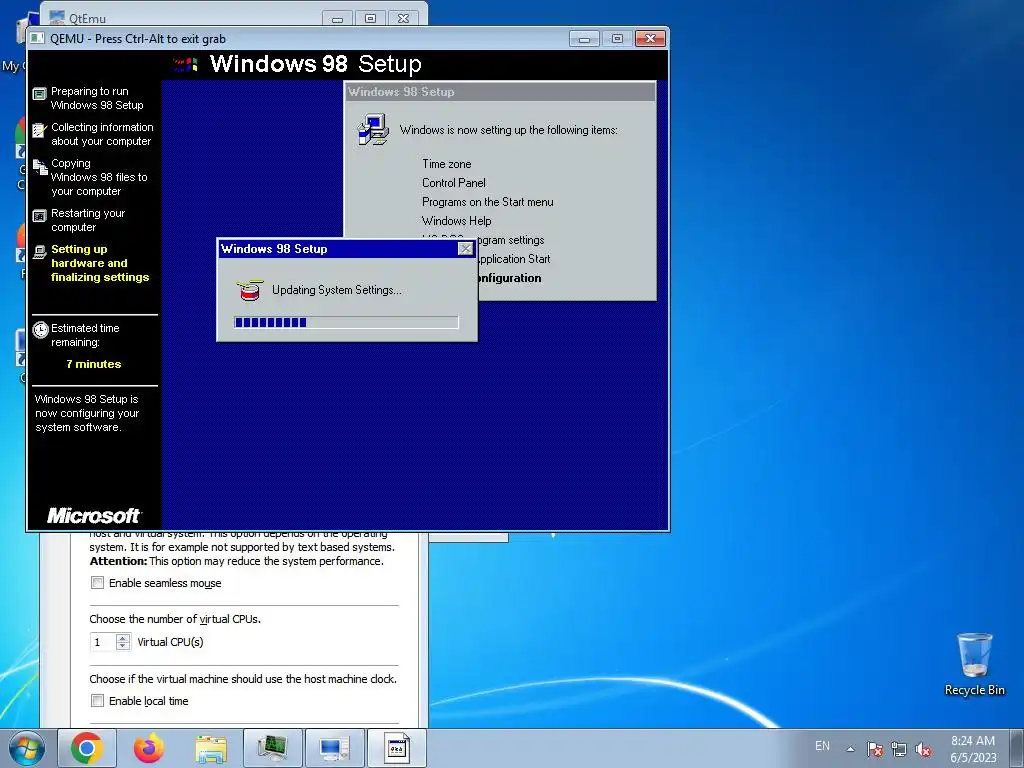
Task: Click the "Control Panel" setup item
Action: click(454, 183)
